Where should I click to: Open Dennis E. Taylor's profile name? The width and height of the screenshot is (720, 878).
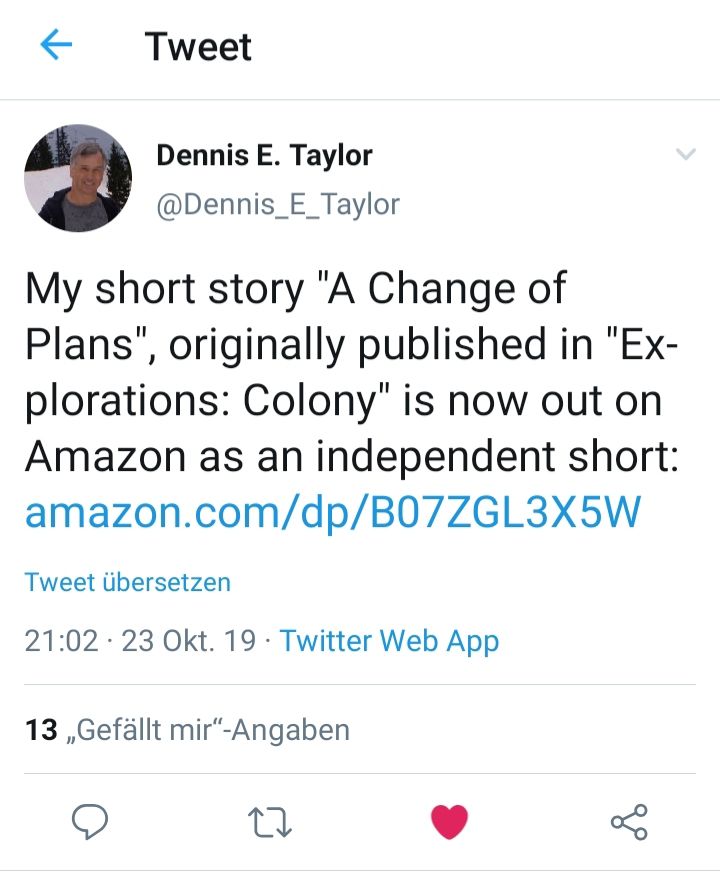[262, 155]
